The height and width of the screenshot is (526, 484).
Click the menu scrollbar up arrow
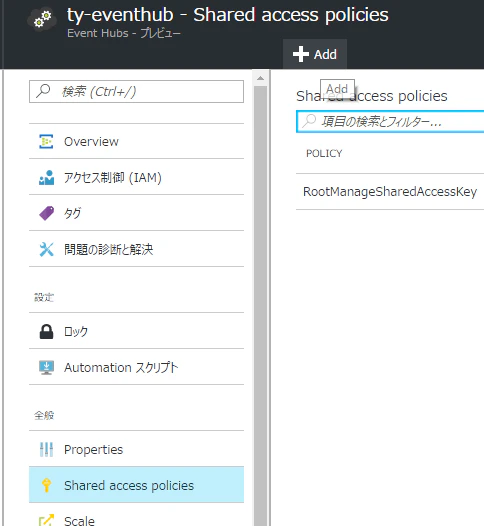260,78
